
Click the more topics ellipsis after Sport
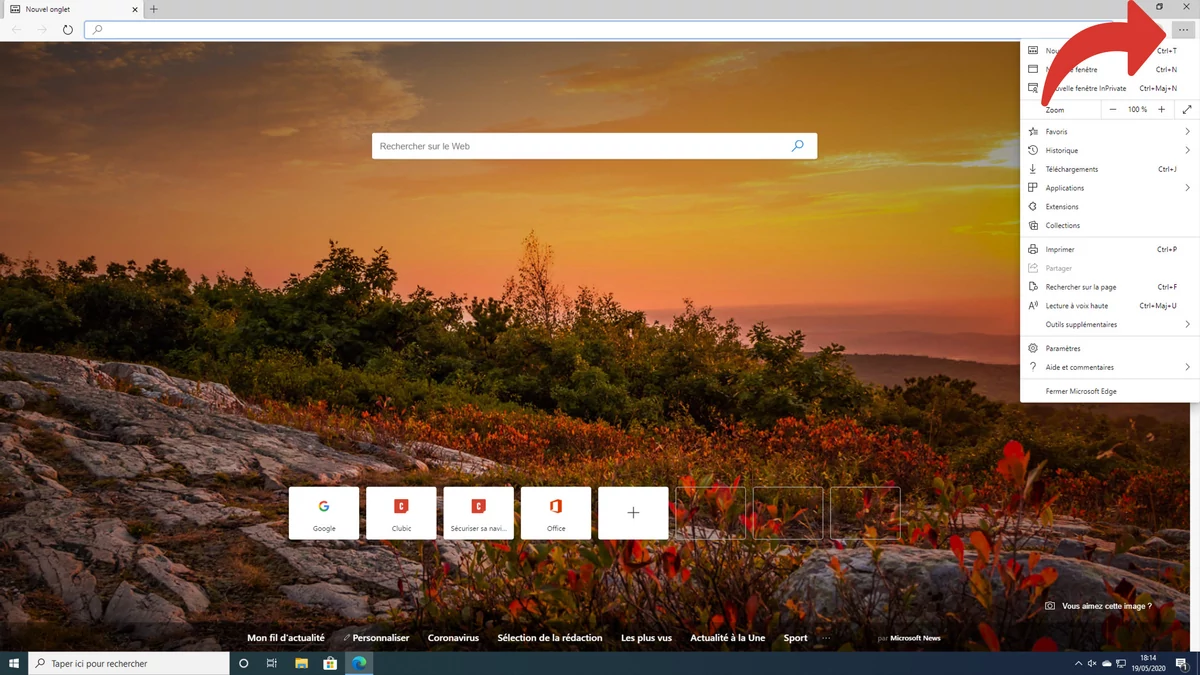[x=826, y=638]
